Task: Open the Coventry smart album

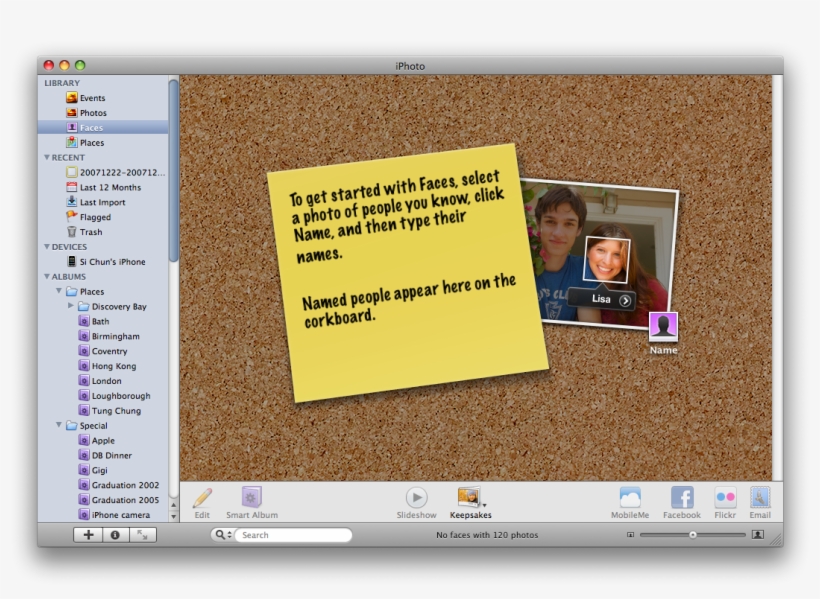Action: [x=102, y=351]
